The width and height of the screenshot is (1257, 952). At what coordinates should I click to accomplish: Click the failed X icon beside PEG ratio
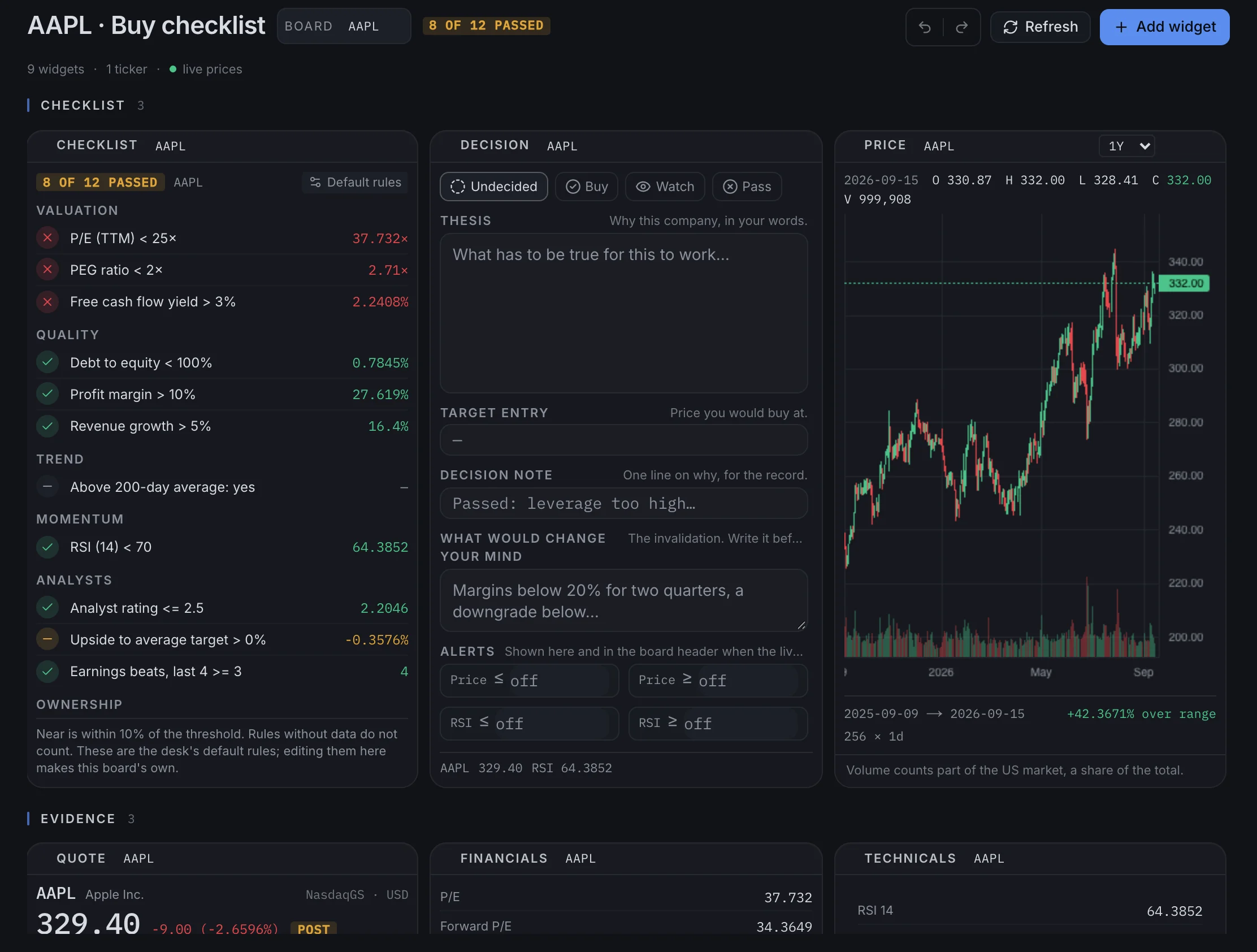(x=47, y=270)
